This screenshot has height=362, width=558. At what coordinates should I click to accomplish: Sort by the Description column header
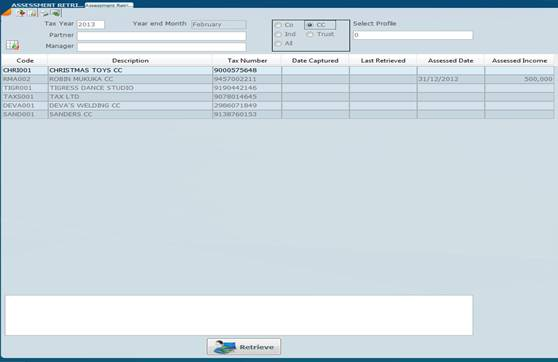(x=130, y=61)
